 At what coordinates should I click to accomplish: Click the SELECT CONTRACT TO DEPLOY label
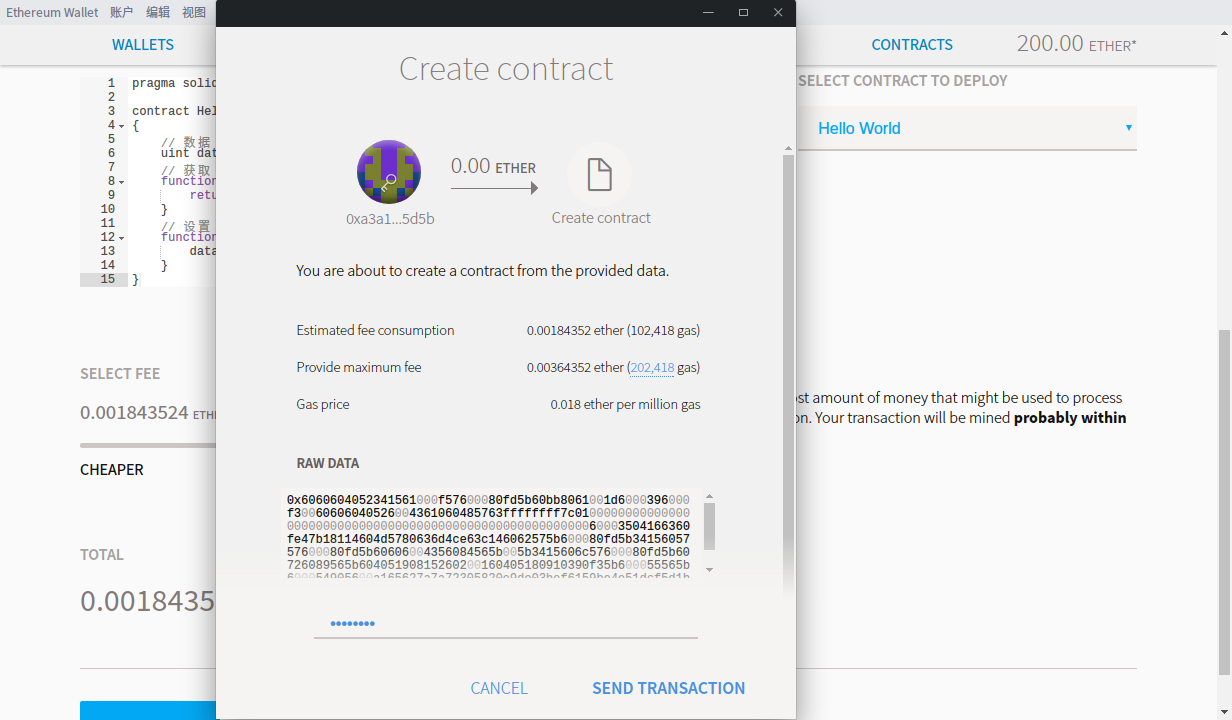tap(903, 81)
